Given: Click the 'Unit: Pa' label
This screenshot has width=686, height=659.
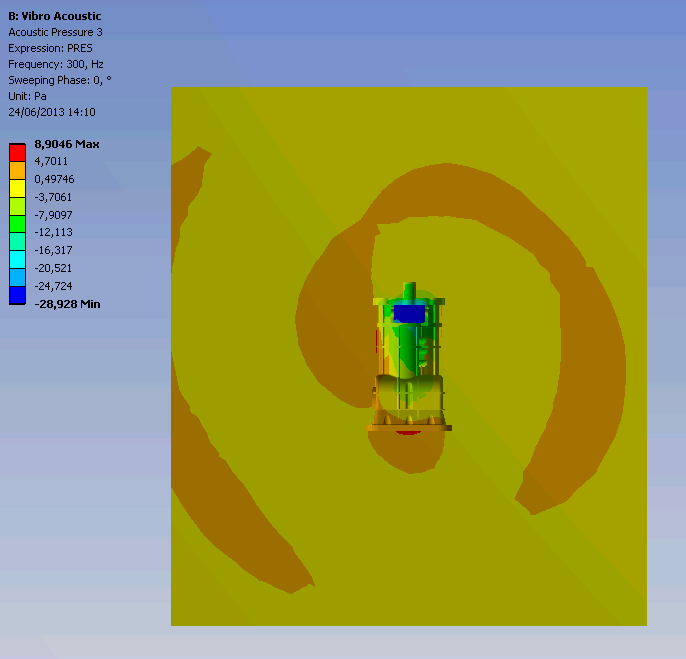Looking at the screenshot, I should tap(27, 96).
